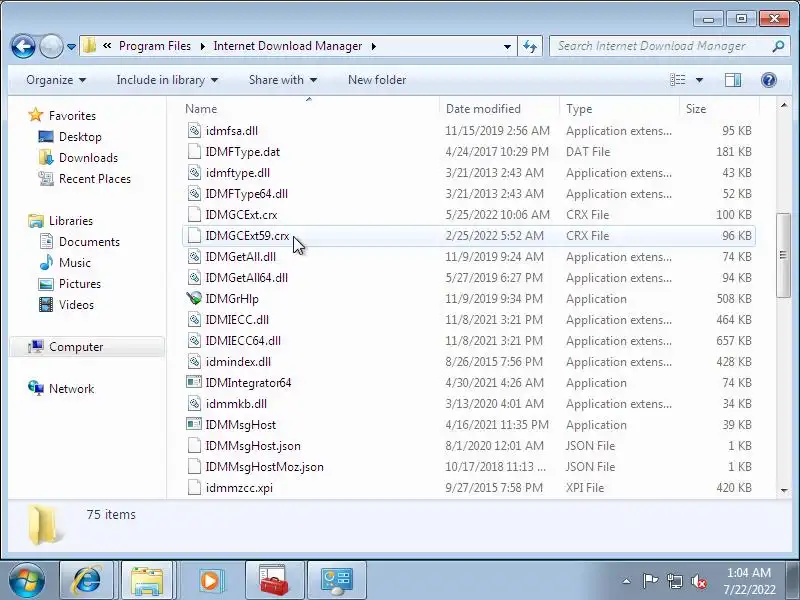Select idmindex.dll file icon

click(194, 362)
